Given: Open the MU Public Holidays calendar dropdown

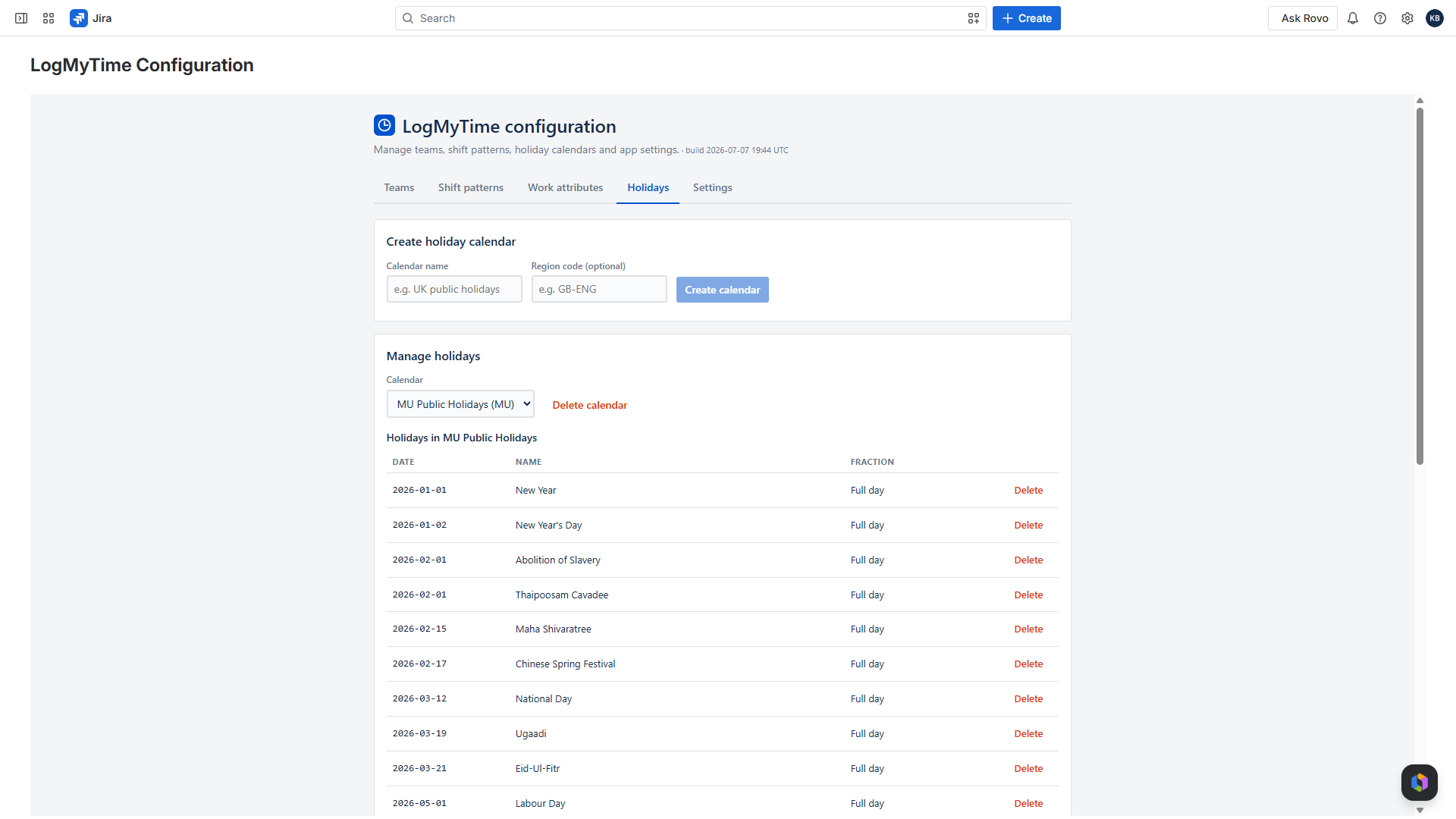Looking at the screenshot, I should (460, 404).
